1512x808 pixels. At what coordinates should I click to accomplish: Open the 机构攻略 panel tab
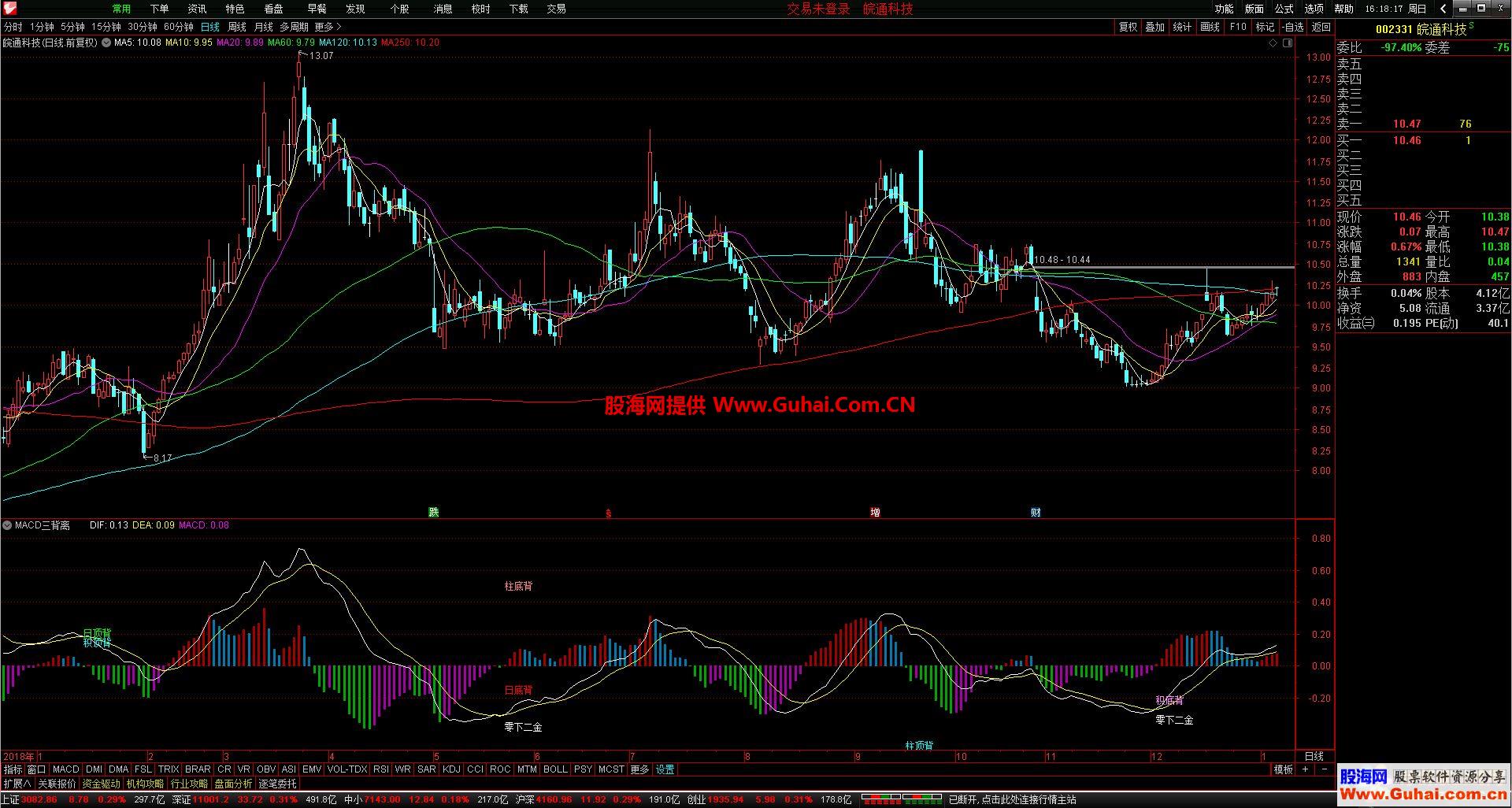pyautogui.click(x=146, y=784)
